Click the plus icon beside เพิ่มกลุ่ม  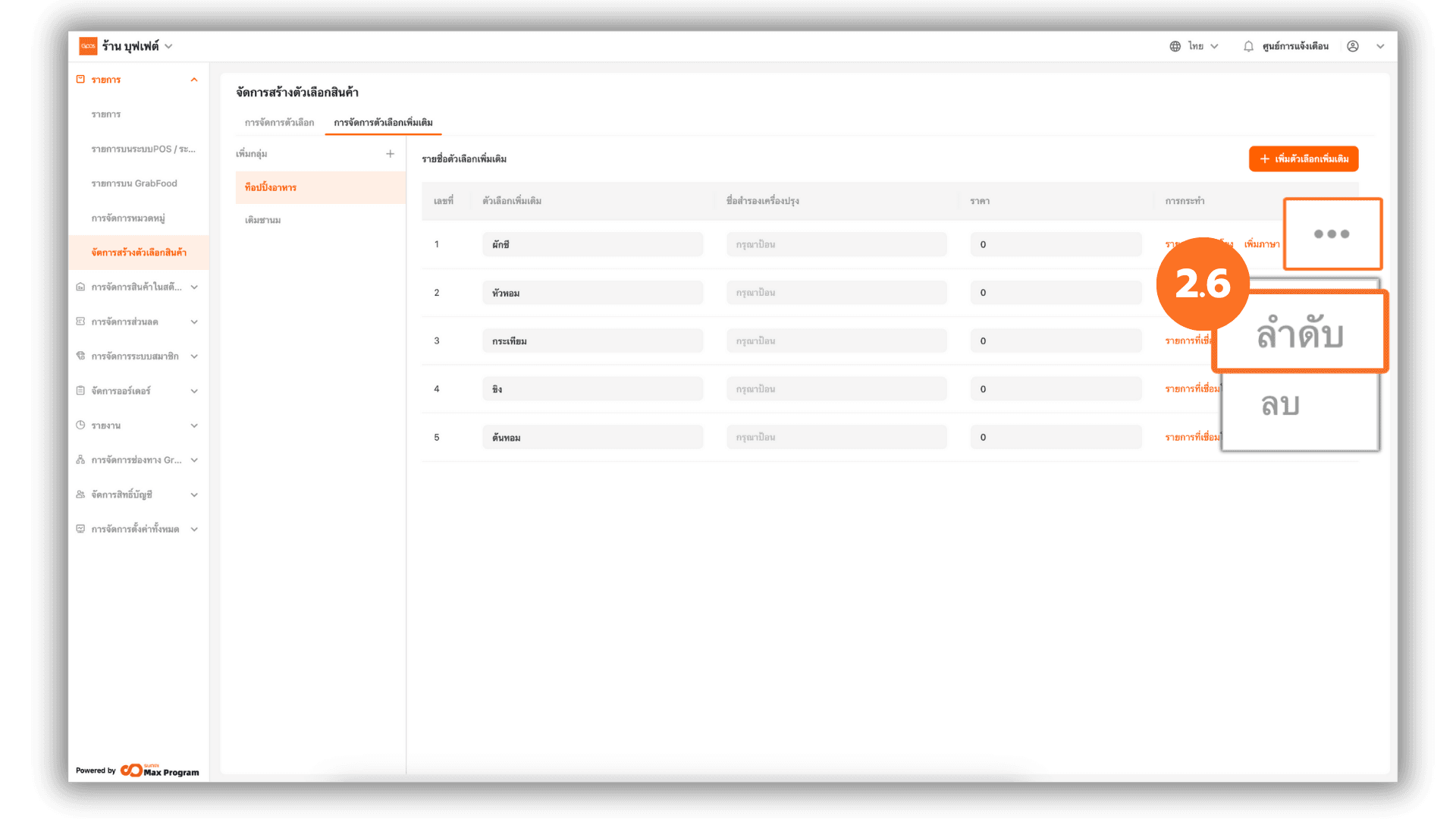pos(390,154)
